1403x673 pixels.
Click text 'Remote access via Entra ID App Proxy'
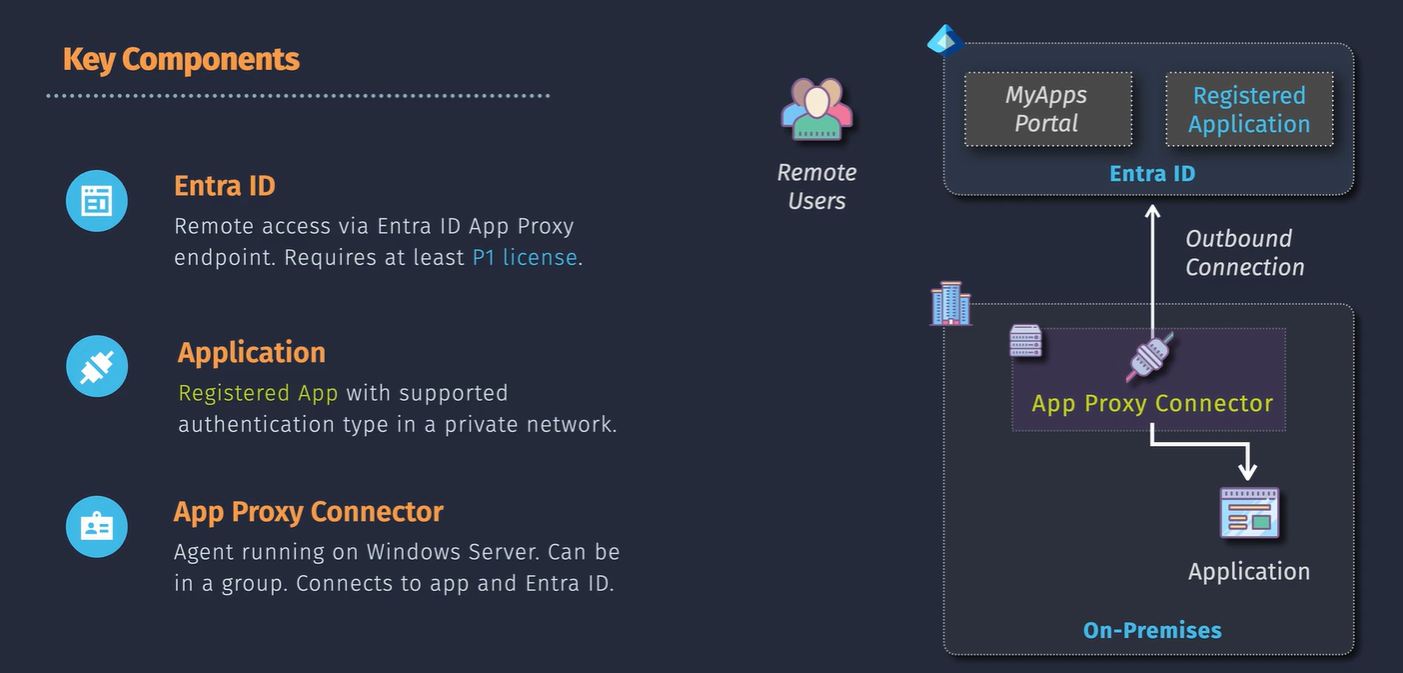[374, 226]
